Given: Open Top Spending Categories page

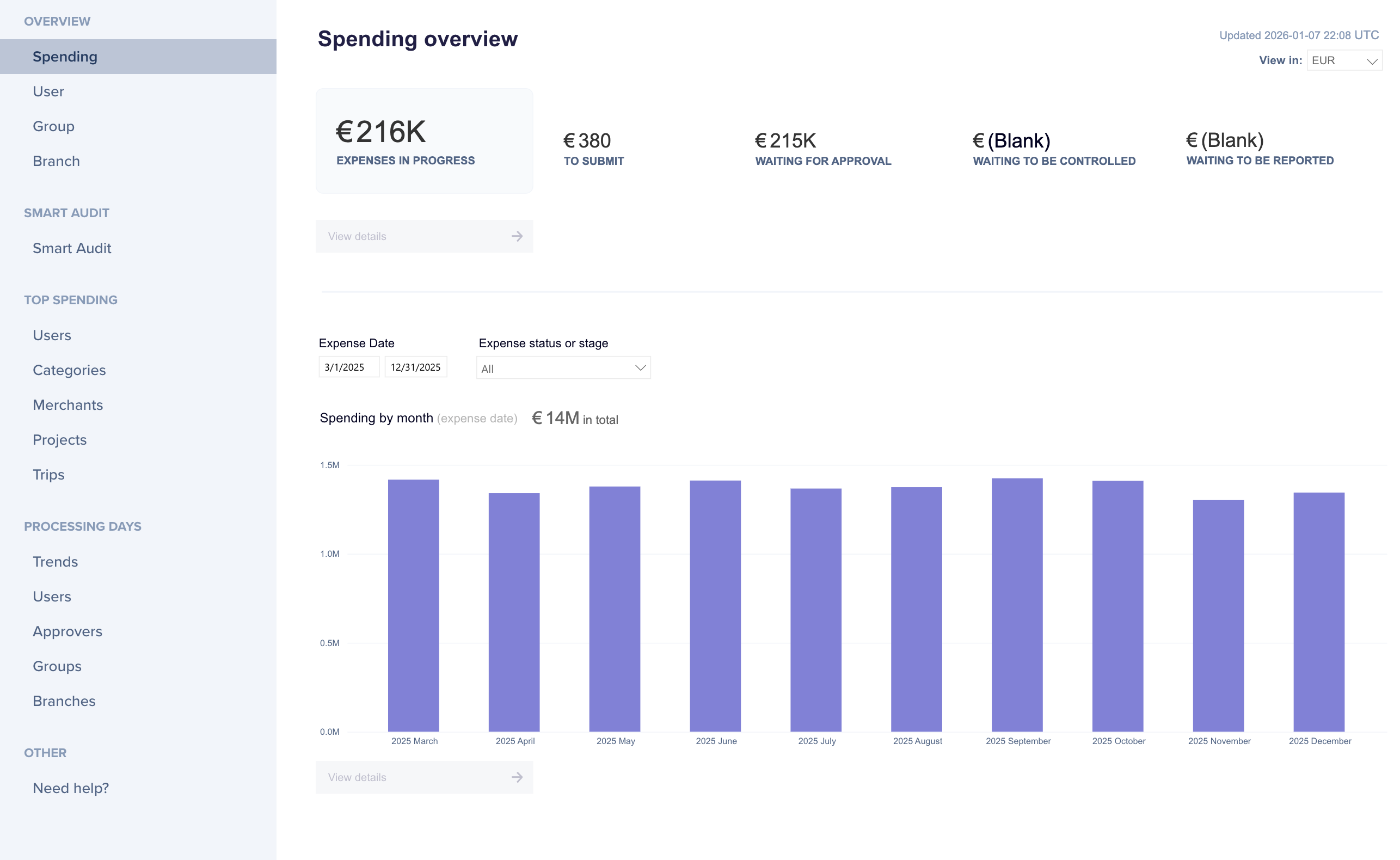Looking at the screenshot, I should (69, 370).
